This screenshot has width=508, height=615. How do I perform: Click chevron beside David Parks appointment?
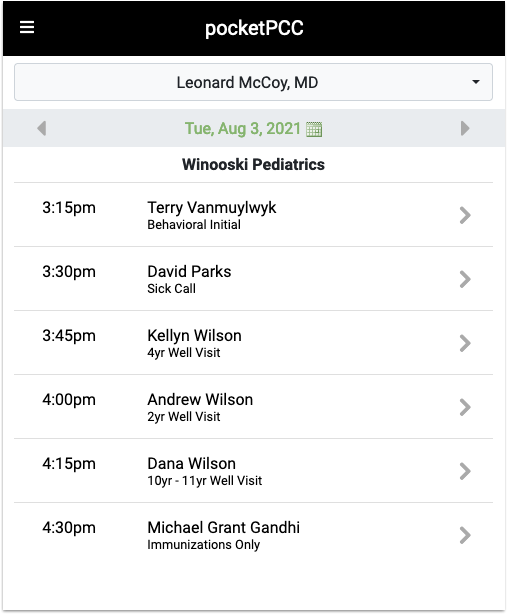pos(465,279)
